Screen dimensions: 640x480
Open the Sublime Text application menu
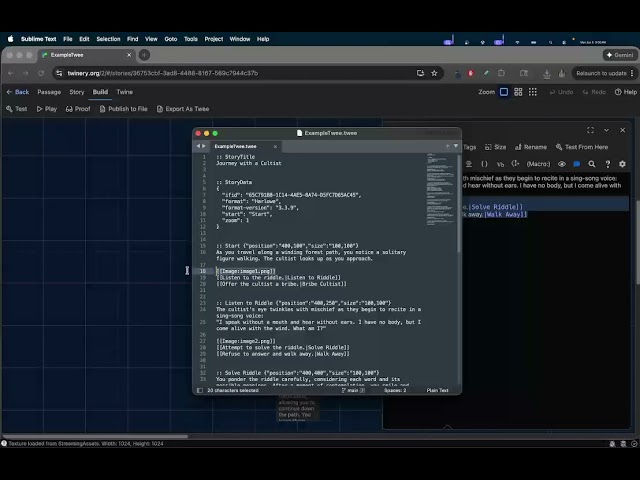[x=38, y=39]
